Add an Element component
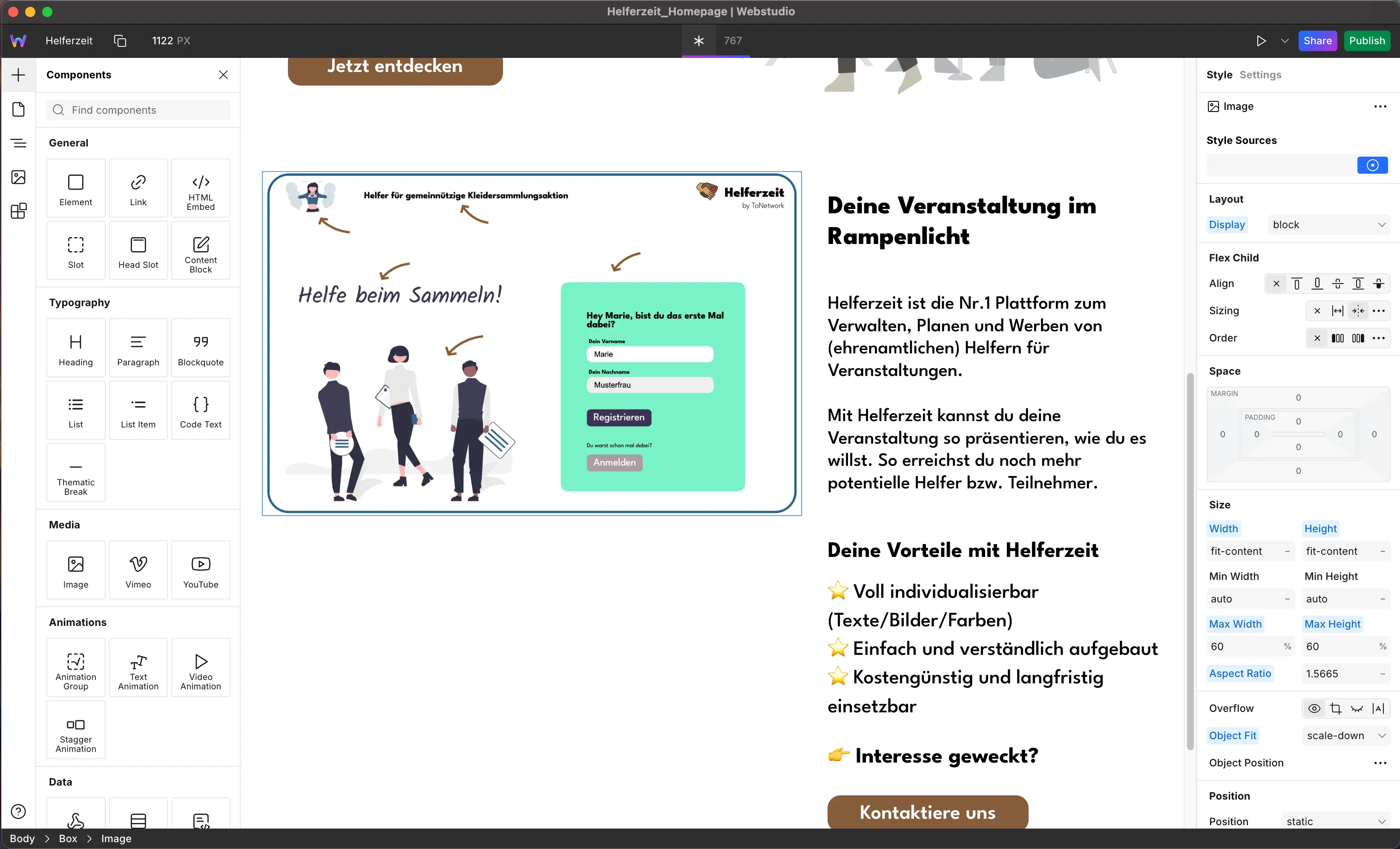1400x849 pixels. click(x=75, y=188)
